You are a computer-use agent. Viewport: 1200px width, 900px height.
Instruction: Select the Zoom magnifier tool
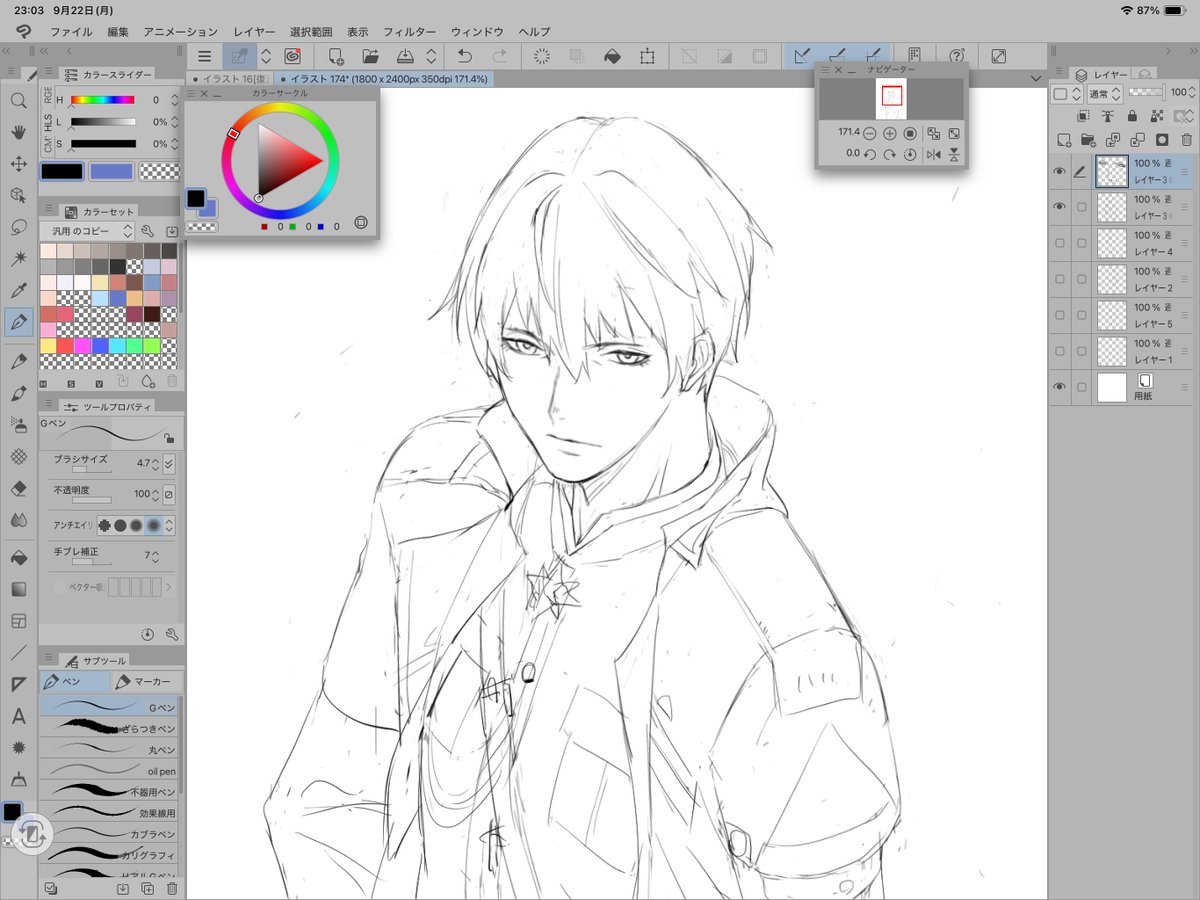(18, 100)
